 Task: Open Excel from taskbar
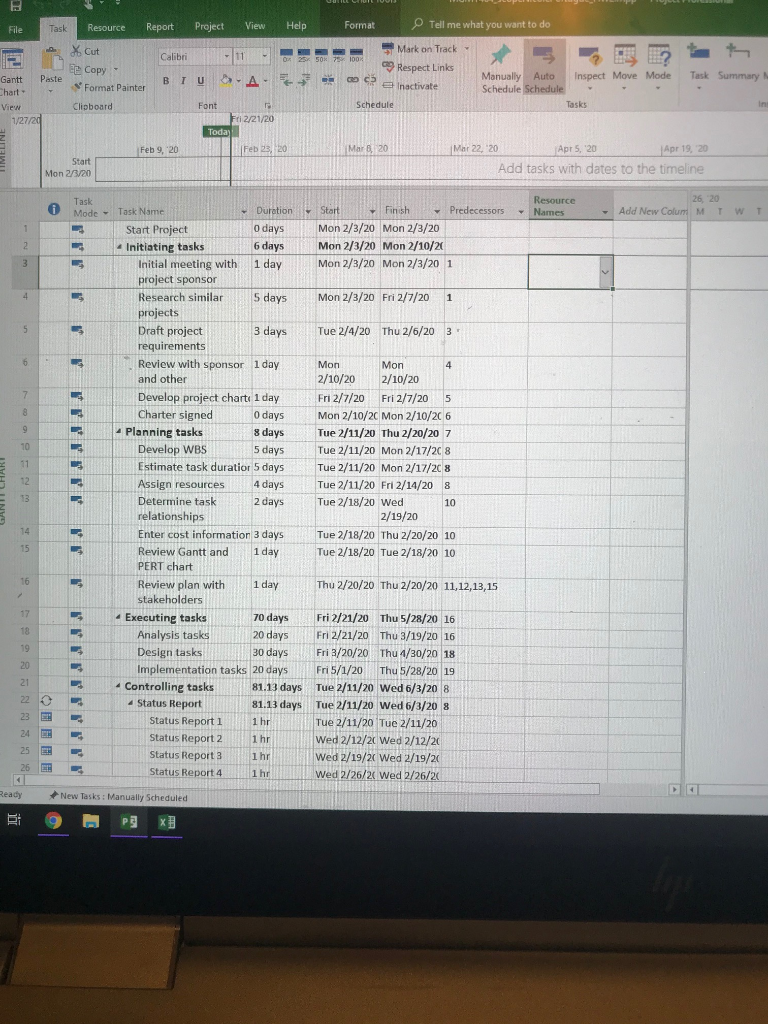[x=167, y=822]
